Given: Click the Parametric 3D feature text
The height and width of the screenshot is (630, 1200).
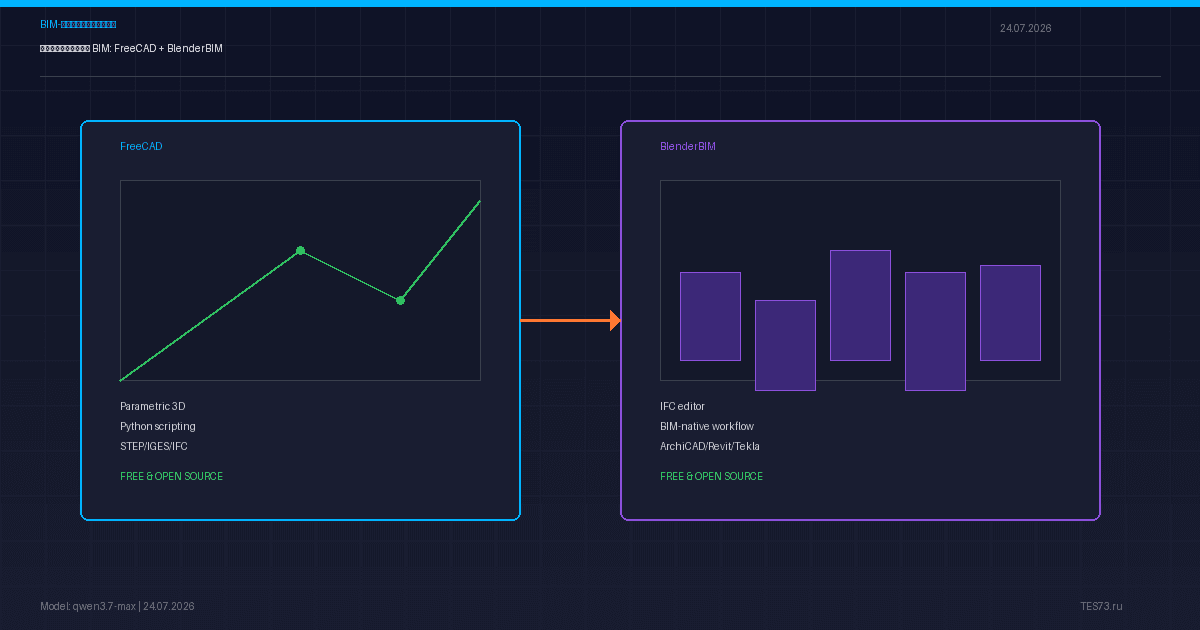Looking at the screenshot, I should pos(153,406).
